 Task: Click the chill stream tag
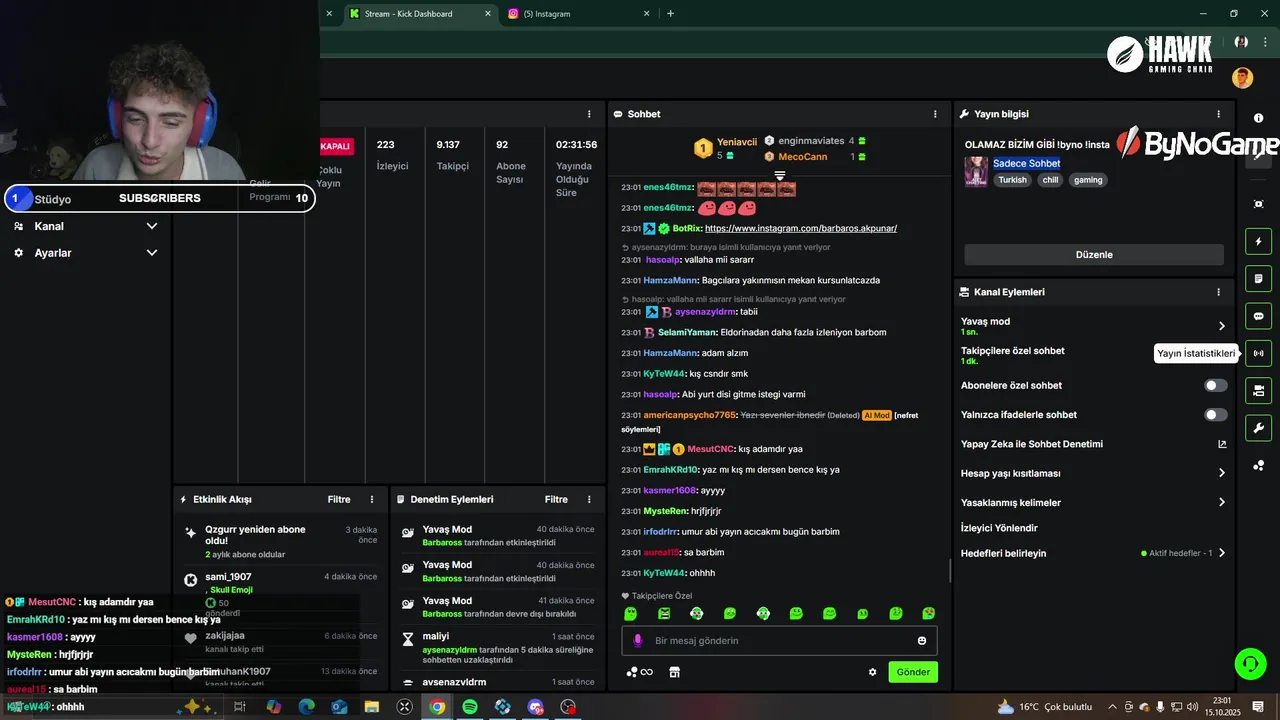pyautogui.click(x=1050, y=180)
